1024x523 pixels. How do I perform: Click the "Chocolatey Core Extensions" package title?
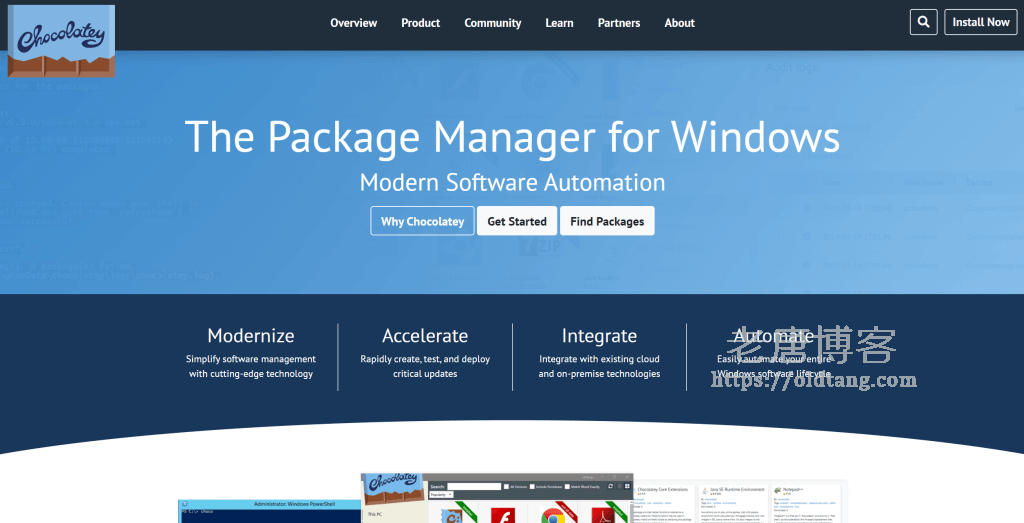click(662, 490)
